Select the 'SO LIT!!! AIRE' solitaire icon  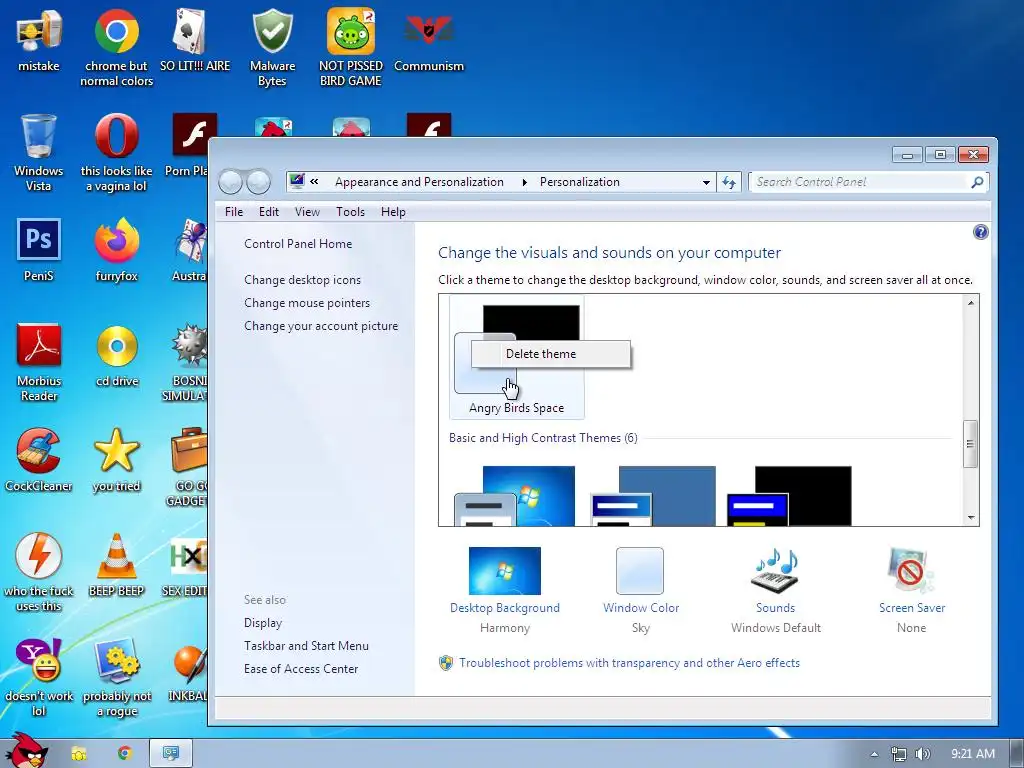click(x=195, y=40)
